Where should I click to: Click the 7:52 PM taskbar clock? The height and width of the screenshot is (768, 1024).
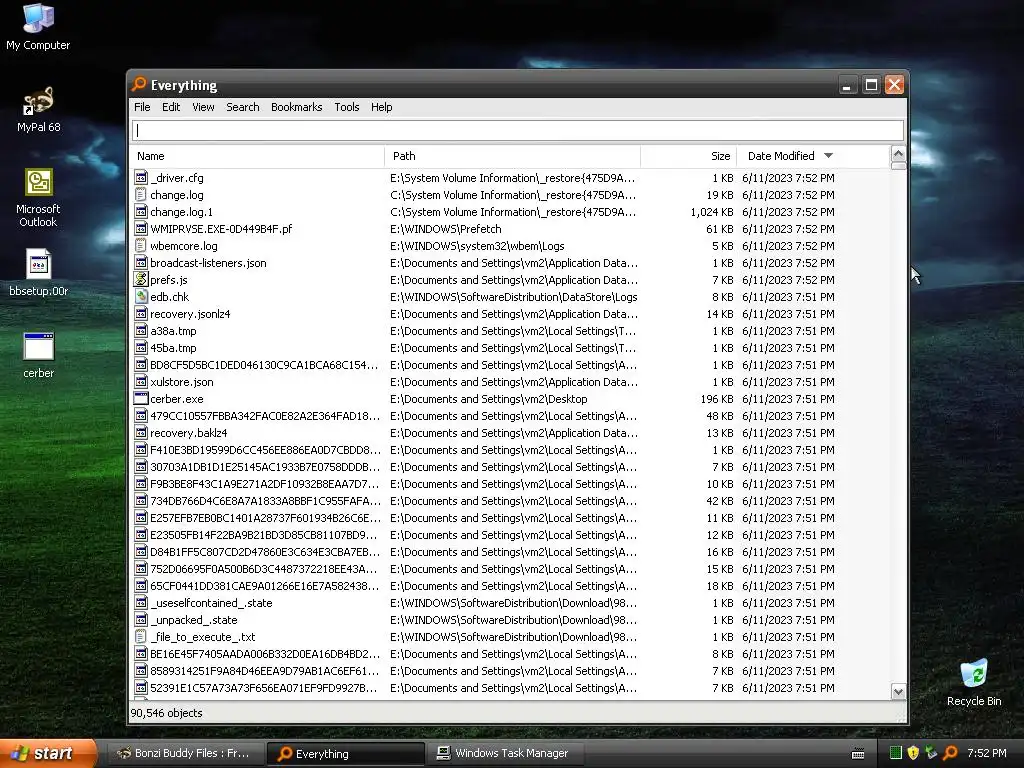[x=986, y=753]
